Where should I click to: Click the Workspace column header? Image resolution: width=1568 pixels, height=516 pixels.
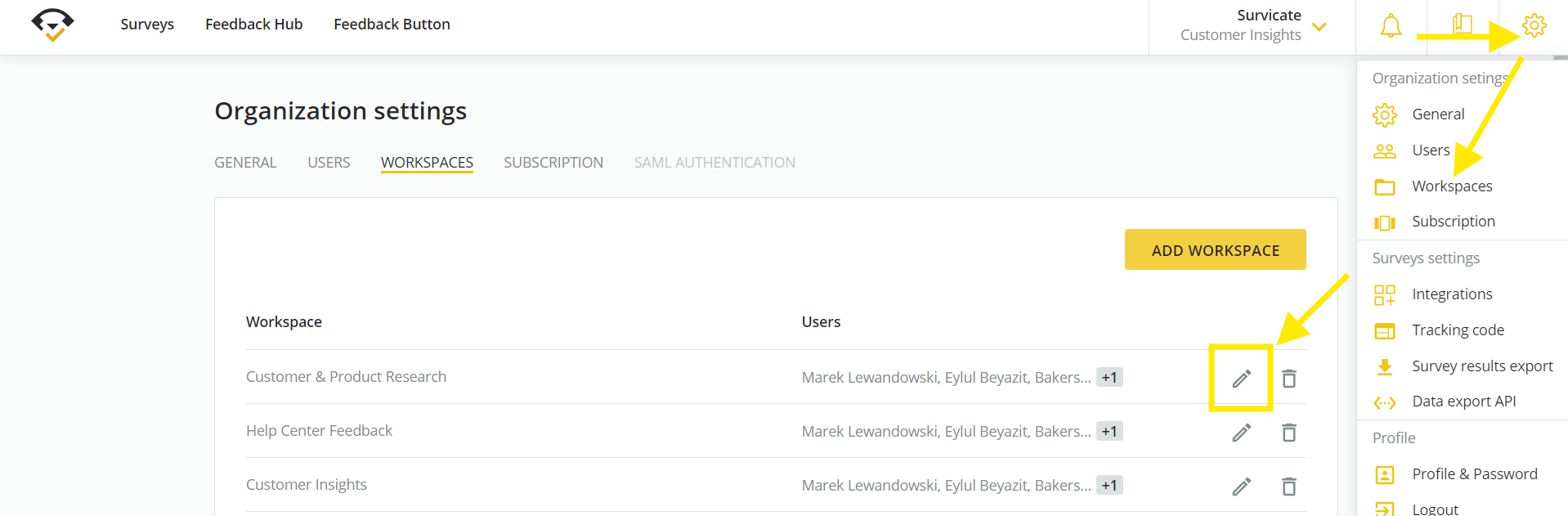tap(284, 322)
